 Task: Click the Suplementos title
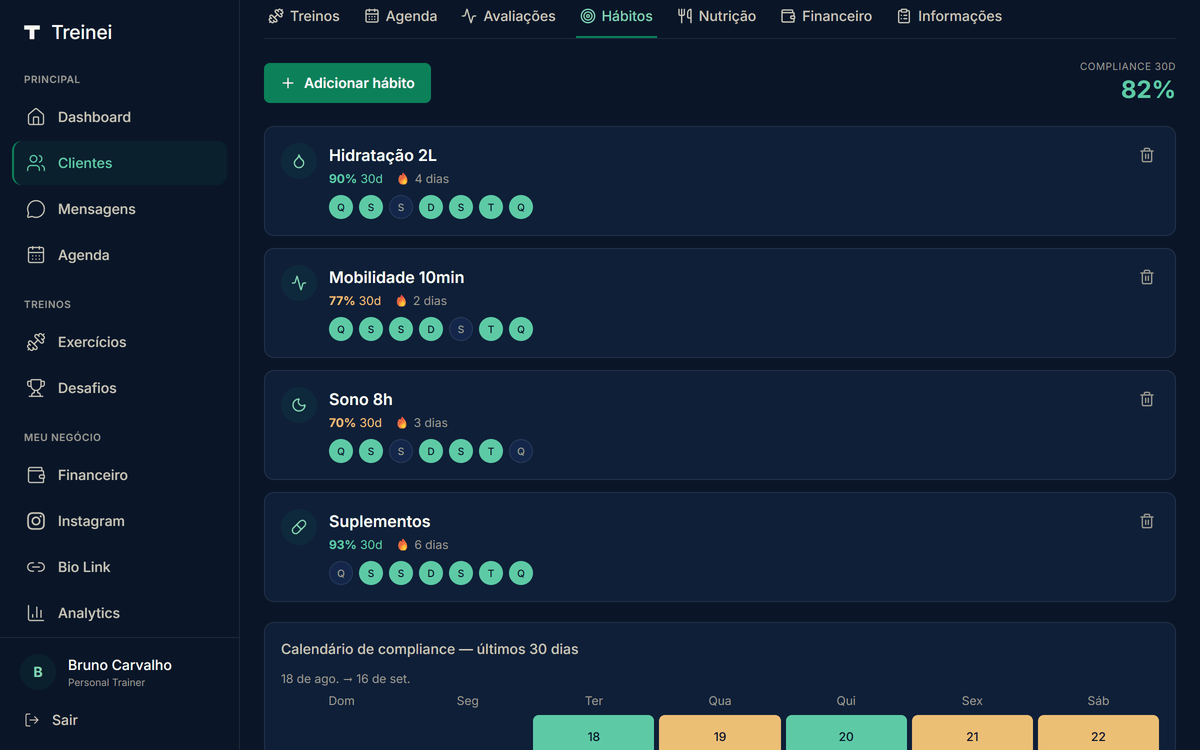(x=380, y=521)
